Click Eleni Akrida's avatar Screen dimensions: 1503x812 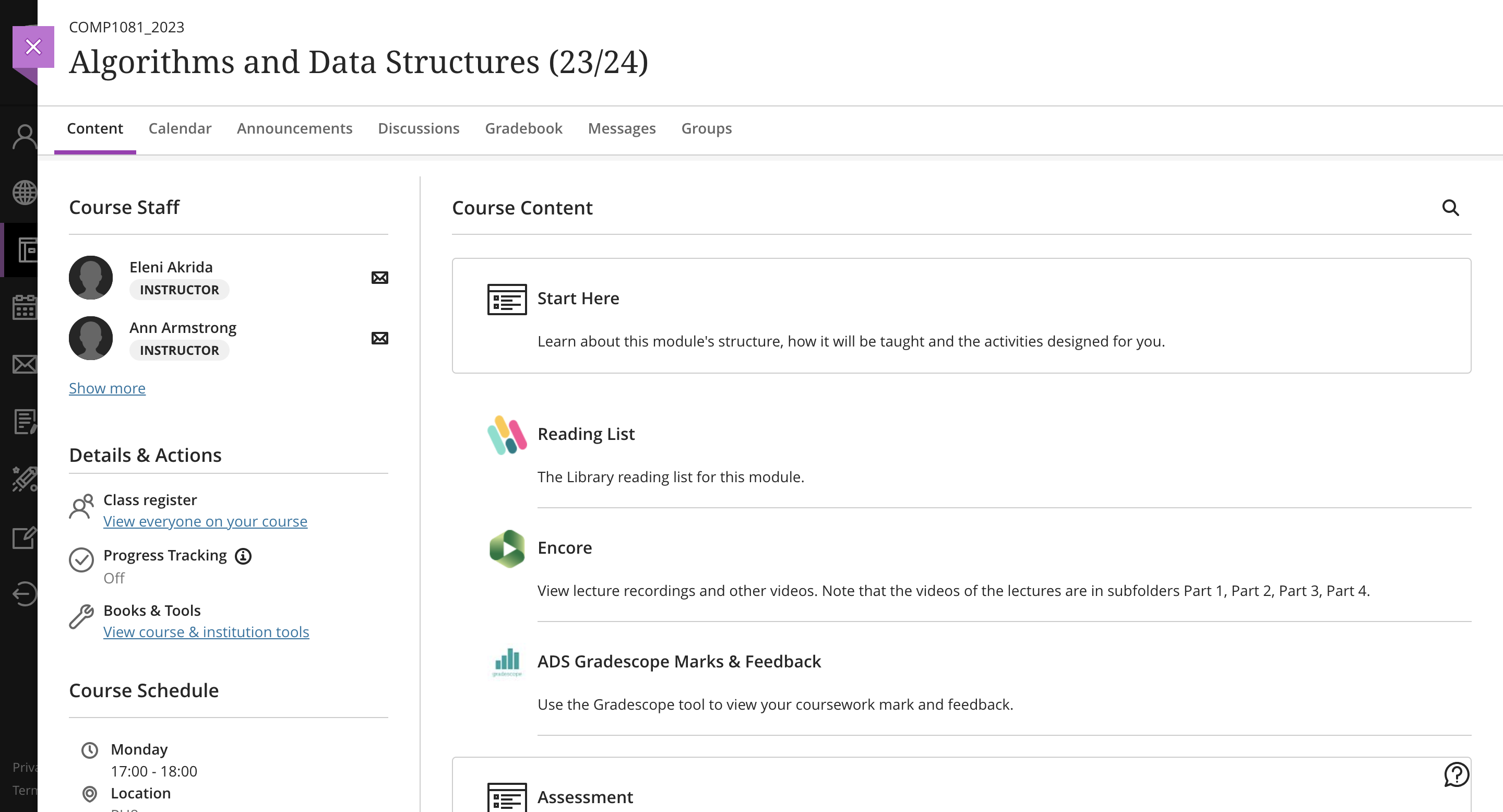[x=91, y=278]
